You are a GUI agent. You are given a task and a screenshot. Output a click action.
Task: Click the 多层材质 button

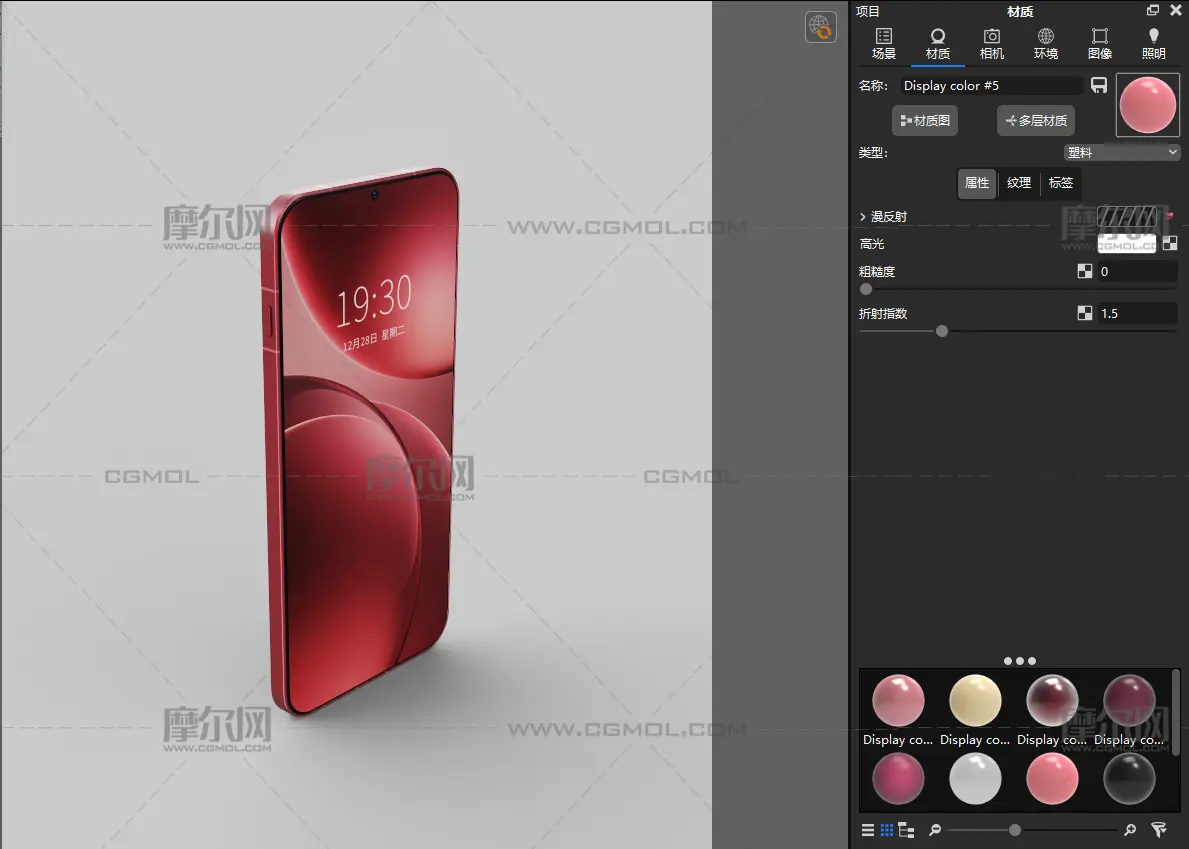[1035, 121]
